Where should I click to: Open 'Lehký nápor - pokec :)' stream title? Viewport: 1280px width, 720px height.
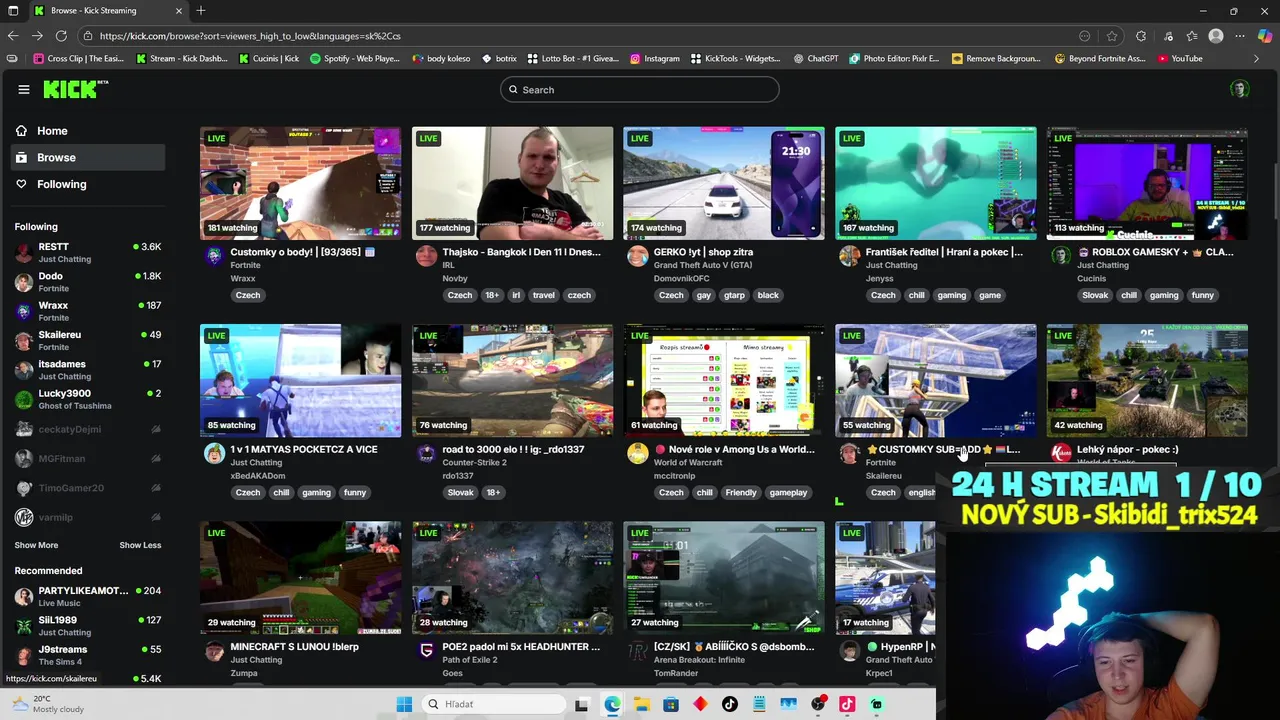click(x=1128, y=450)
